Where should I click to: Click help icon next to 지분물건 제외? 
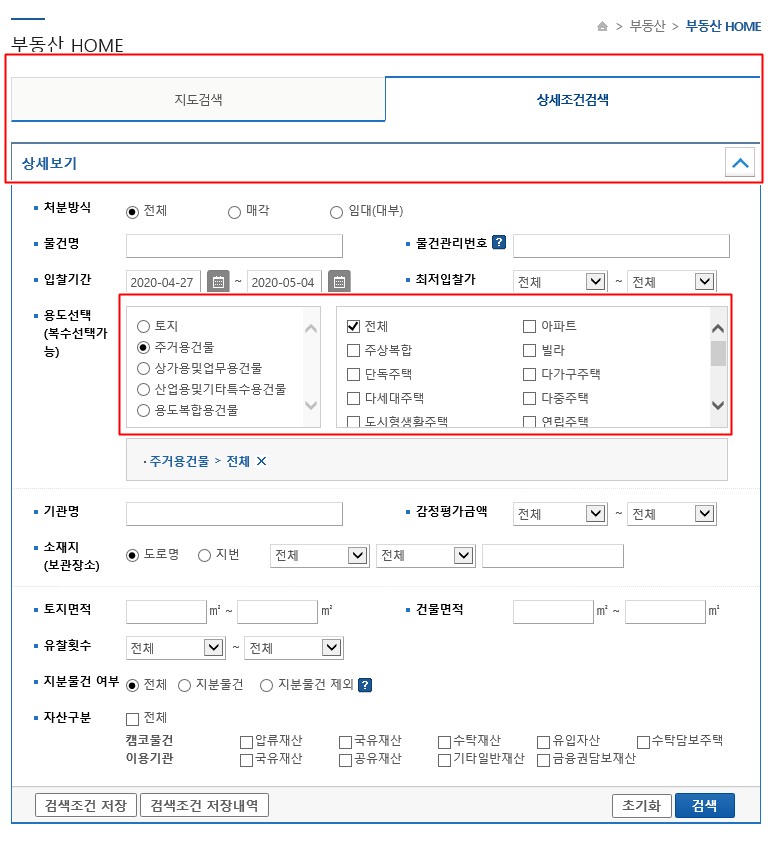(x=365, y=685)
